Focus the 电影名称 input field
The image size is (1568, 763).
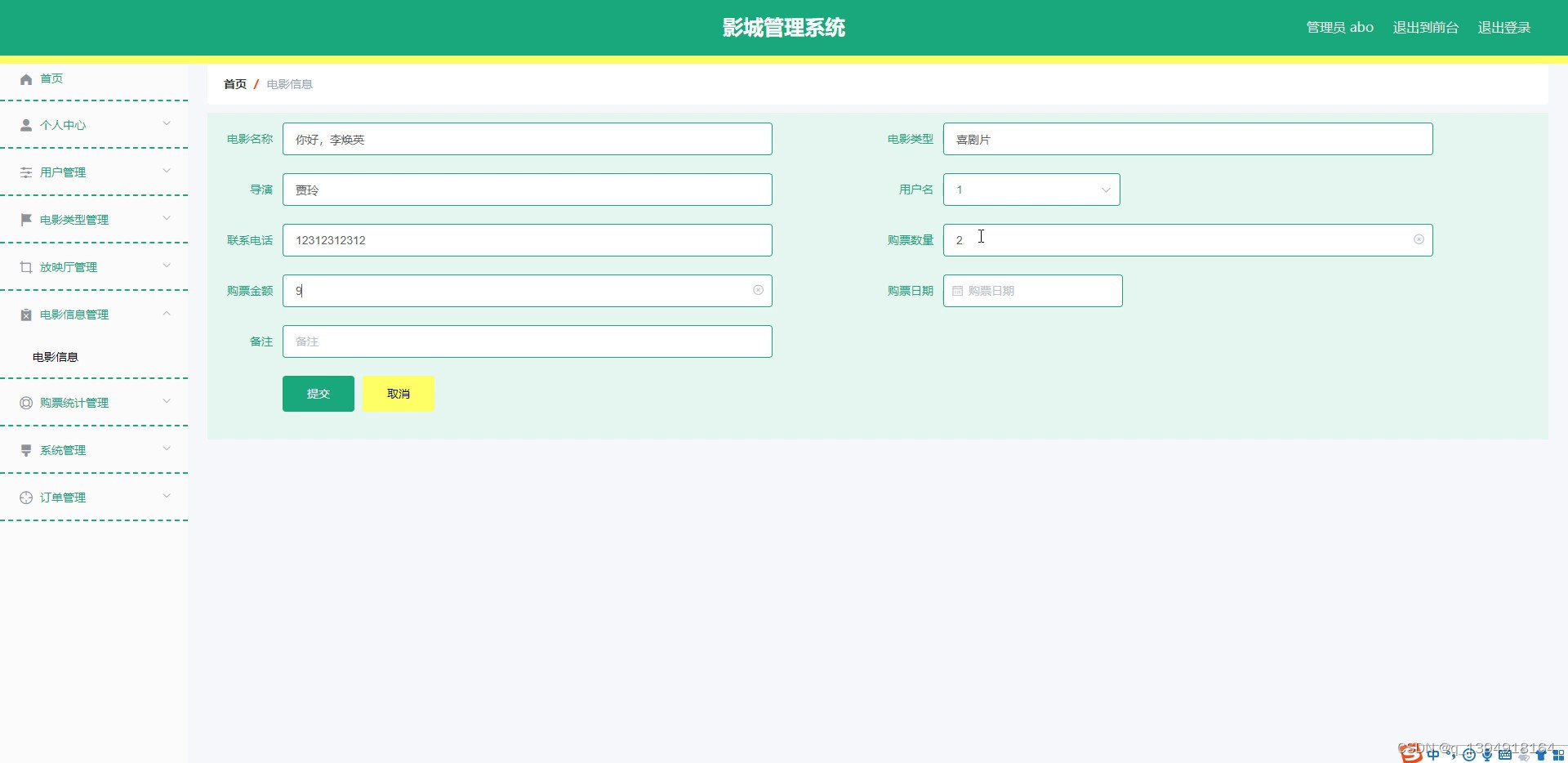tap(528, 139)
